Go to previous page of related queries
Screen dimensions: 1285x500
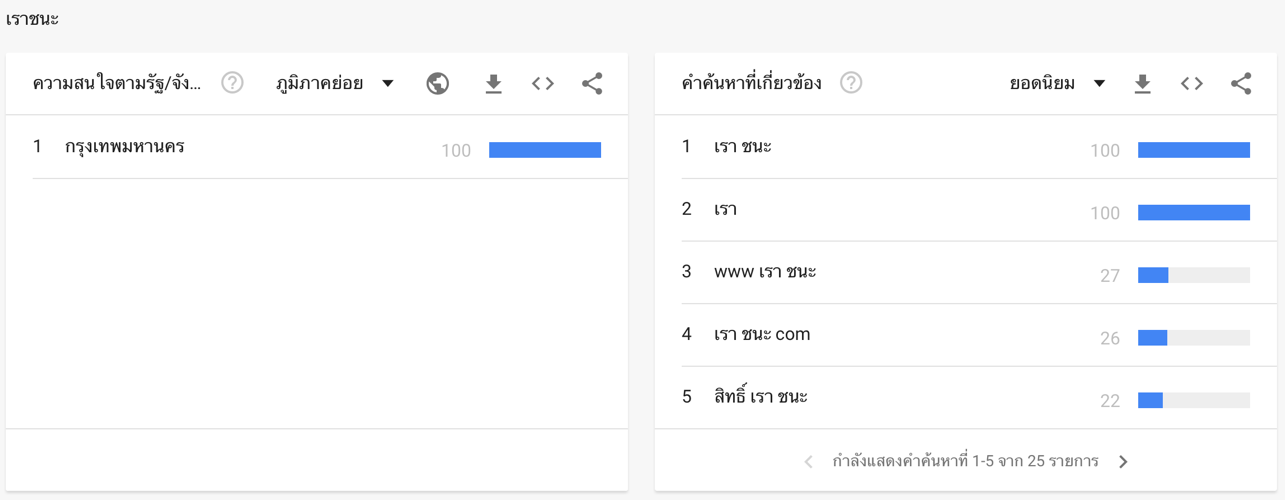[809, 462]
